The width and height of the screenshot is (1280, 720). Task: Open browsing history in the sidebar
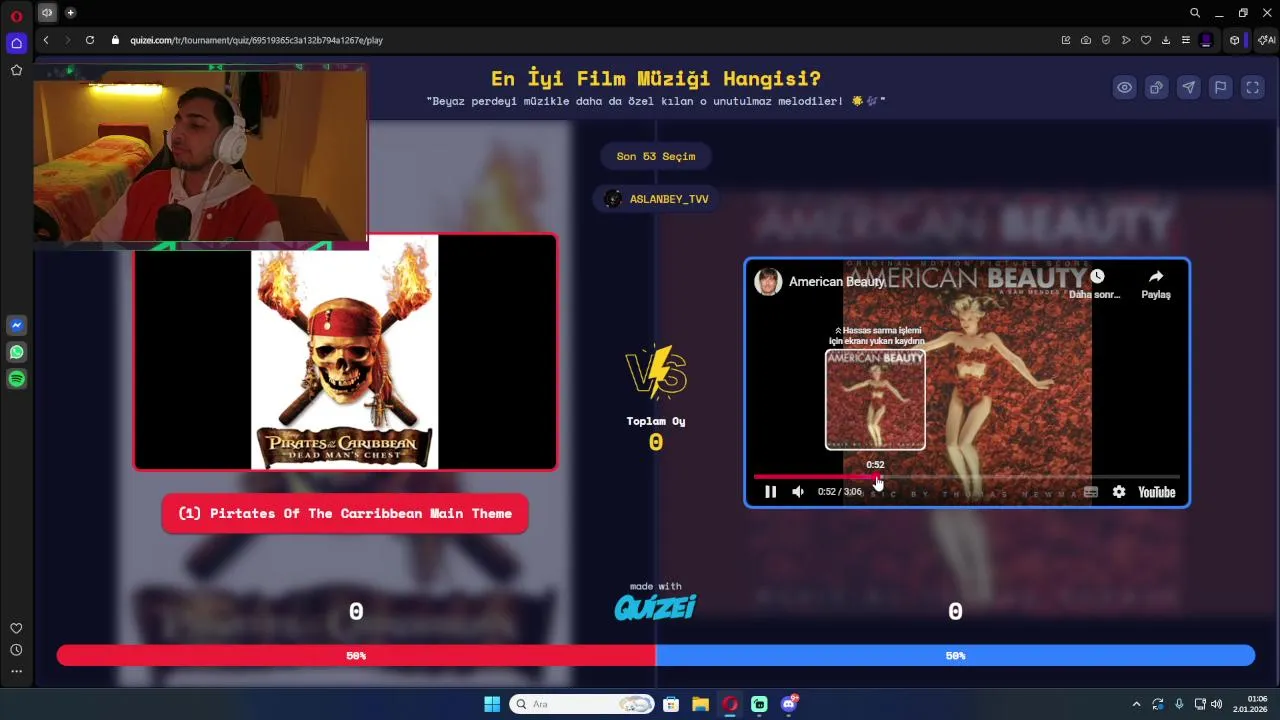click(16, 650)
